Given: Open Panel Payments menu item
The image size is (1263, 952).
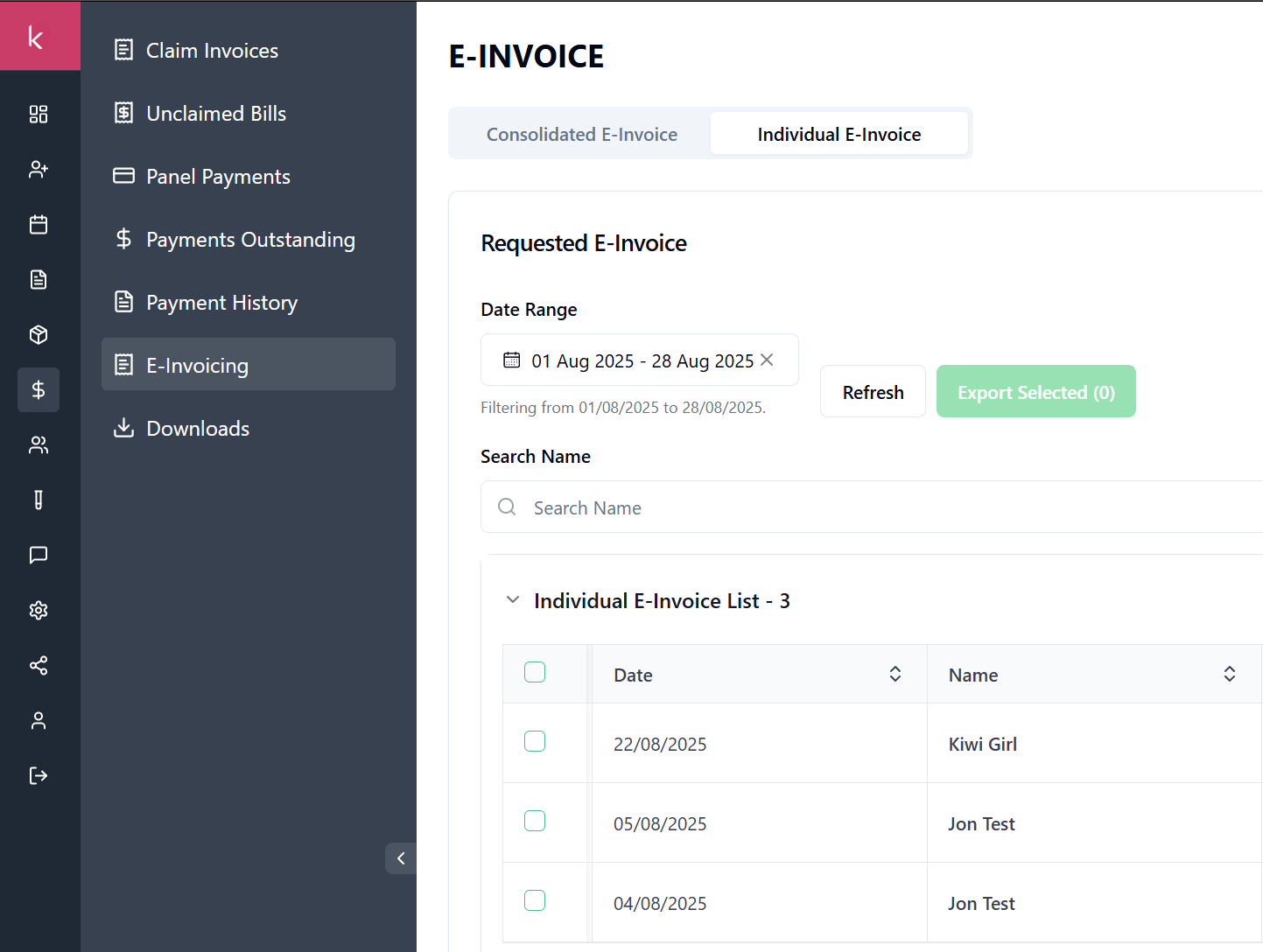Looking at the screenshot, I should point(249,177).
